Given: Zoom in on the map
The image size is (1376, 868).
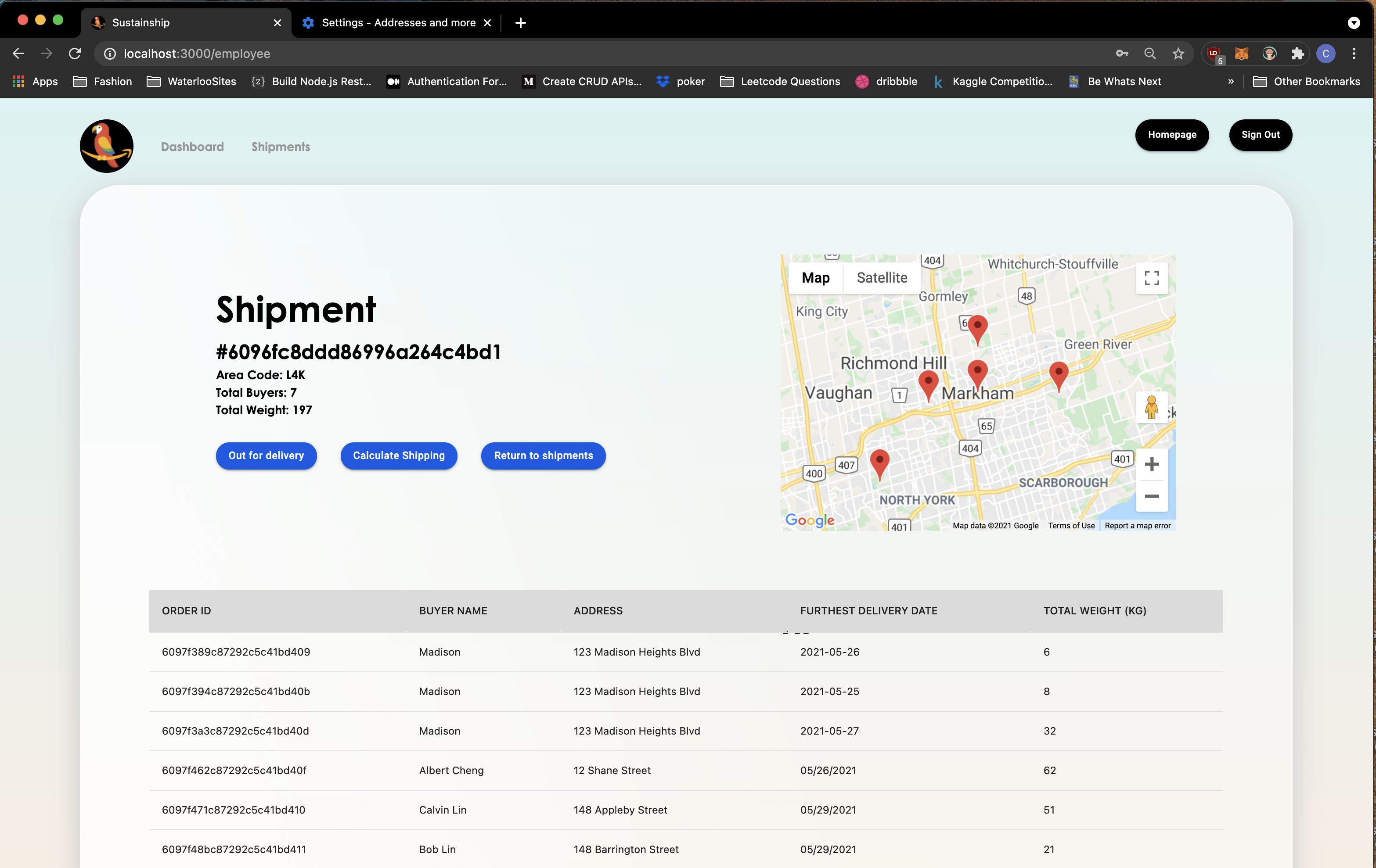Looking at the screenshot, I should point(1152,464).
